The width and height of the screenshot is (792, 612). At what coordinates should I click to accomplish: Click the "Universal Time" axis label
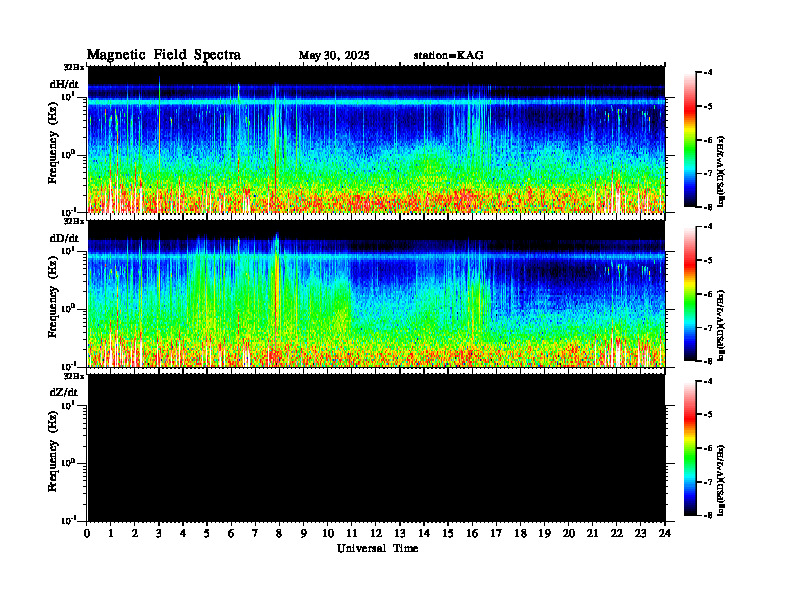click(377, 548)
